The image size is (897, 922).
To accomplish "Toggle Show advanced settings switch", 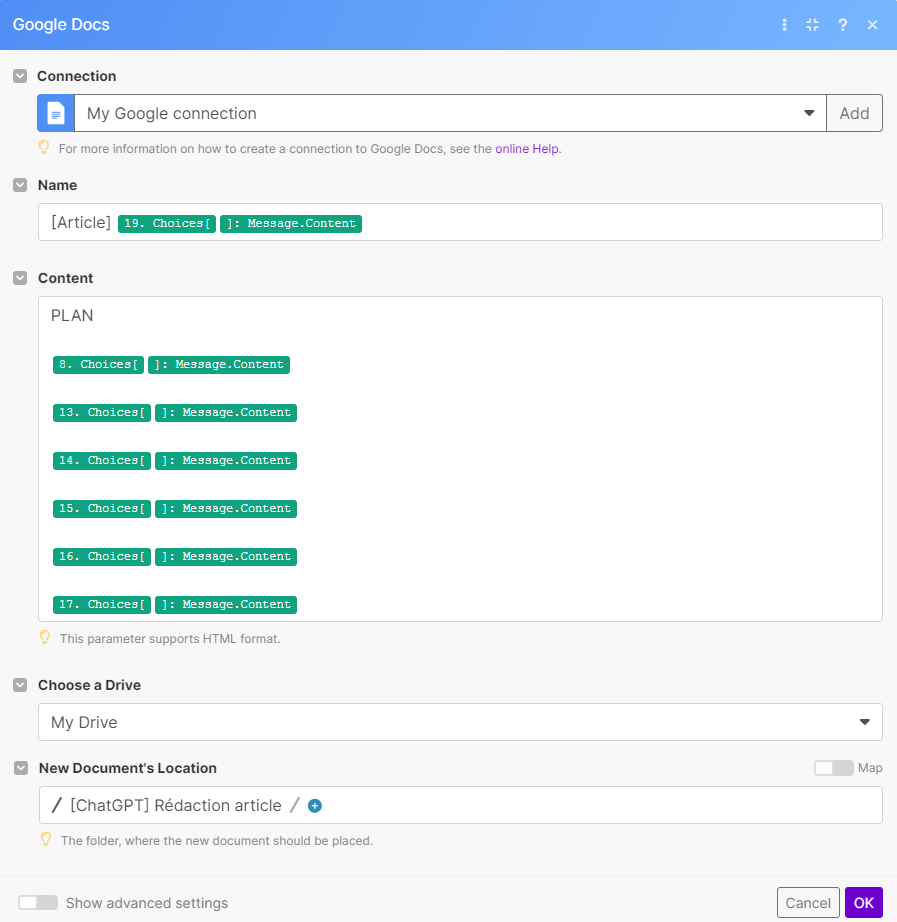I will [38, 903].
